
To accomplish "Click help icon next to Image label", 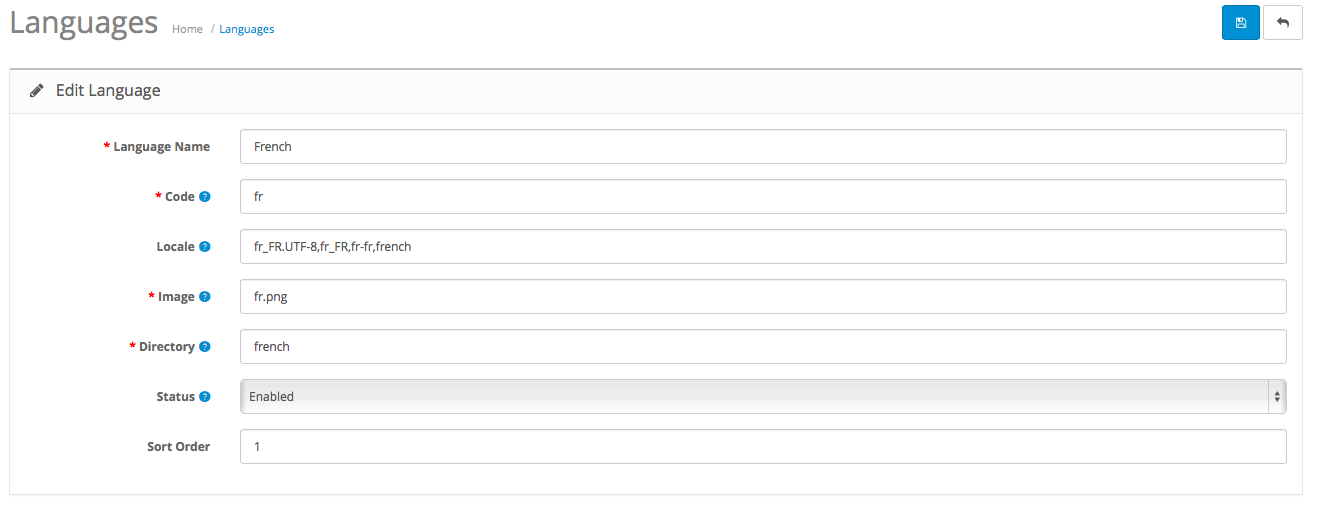I will 205,297.
